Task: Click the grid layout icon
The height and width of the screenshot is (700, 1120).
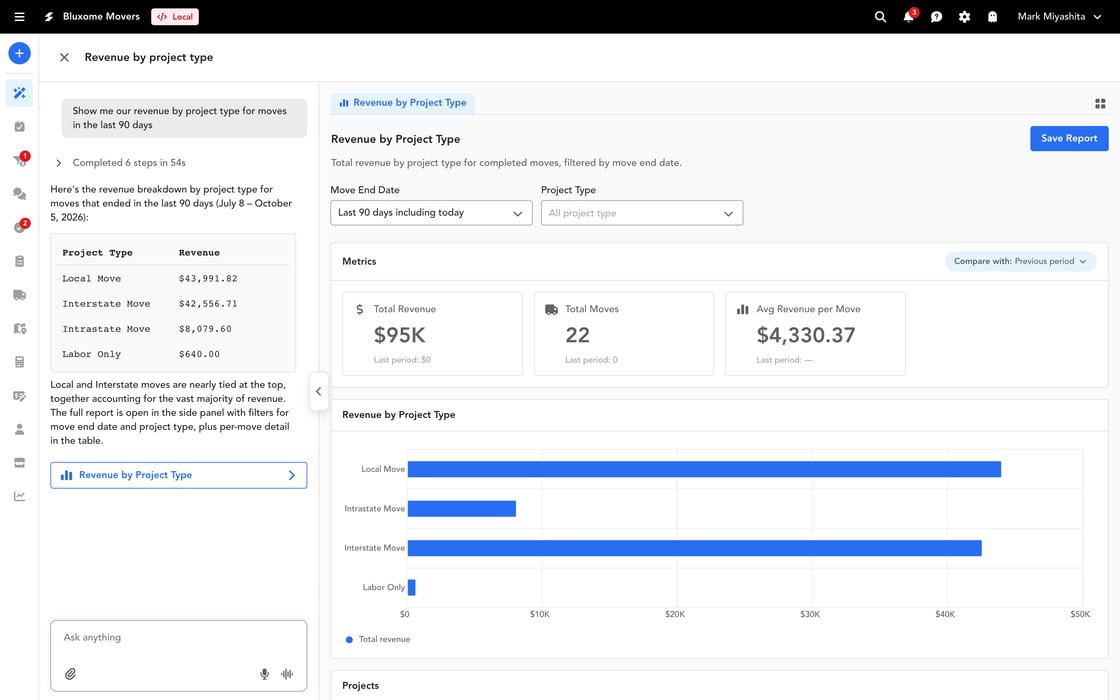Action: pos(1100,104)
